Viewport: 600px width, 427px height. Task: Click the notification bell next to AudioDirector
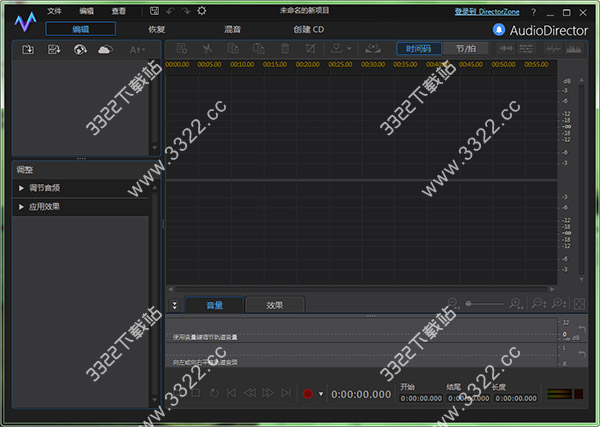499,29
